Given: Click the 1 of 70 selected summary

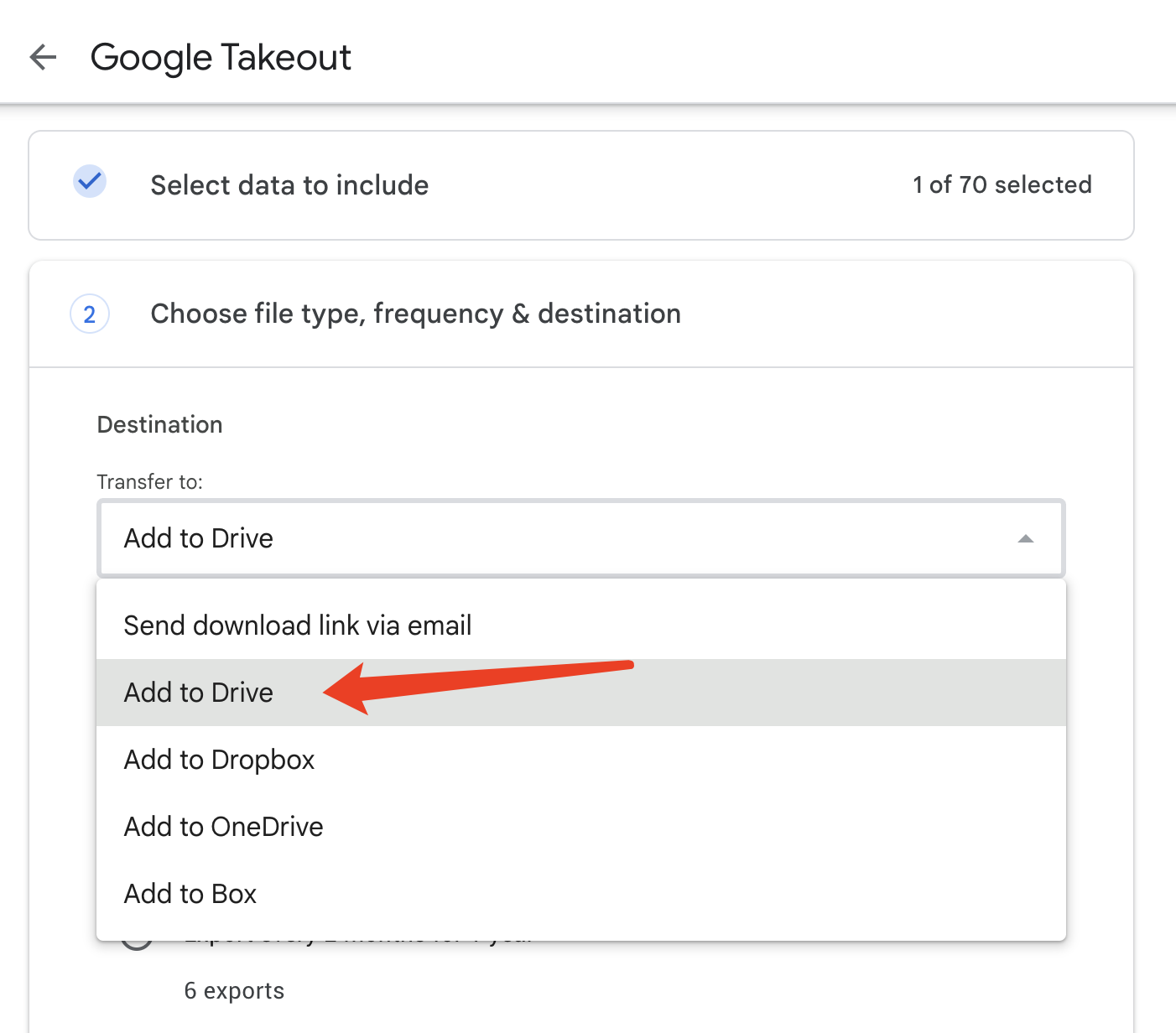Looking at the screenshot, I should [1002, 184].
